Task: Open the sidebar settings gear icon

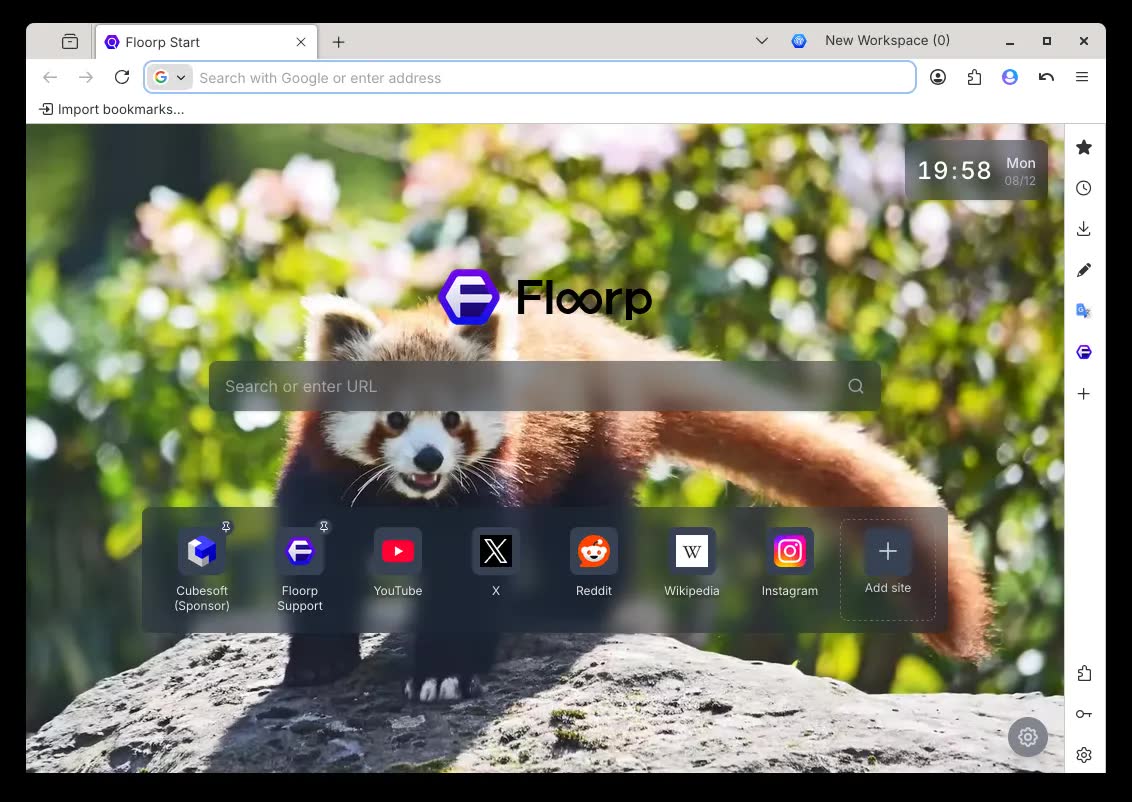Action: [1084, 755]
